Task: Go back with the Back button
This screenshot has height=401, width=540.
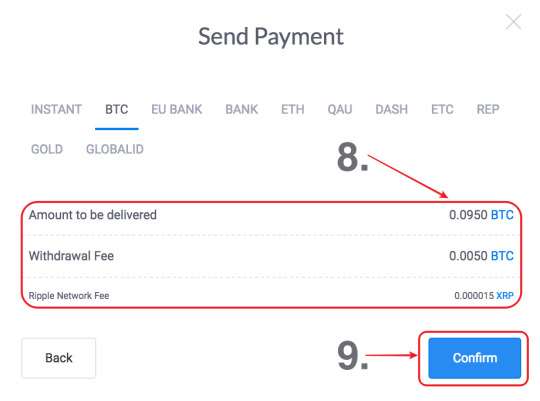Action: [x=59, y=358]
